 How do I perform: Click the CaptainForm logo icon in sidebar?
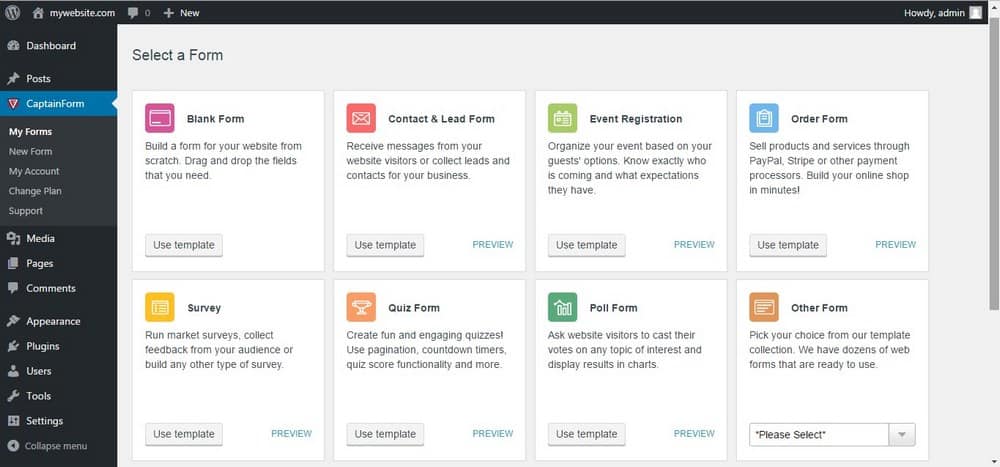tap(13, 103)
